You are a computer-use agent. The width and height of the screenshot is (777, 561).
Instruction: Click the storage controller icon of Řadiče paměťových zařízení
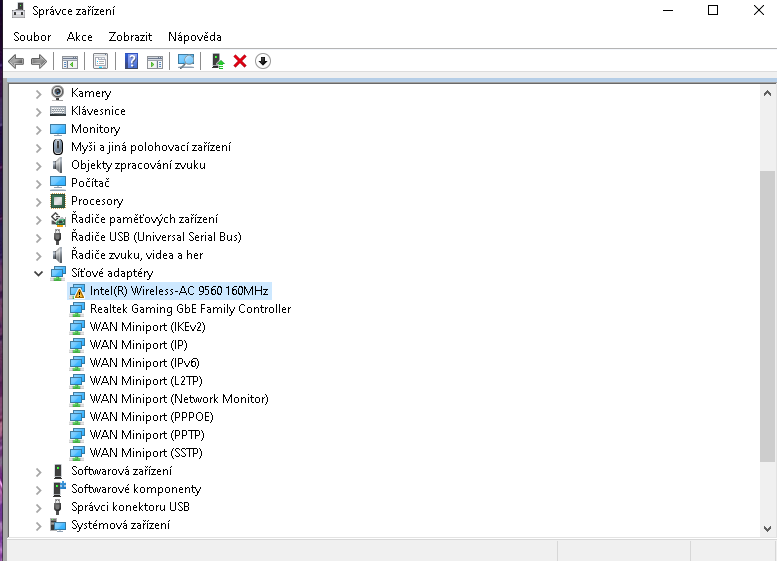pyautogui.click(x=58, y=219)
